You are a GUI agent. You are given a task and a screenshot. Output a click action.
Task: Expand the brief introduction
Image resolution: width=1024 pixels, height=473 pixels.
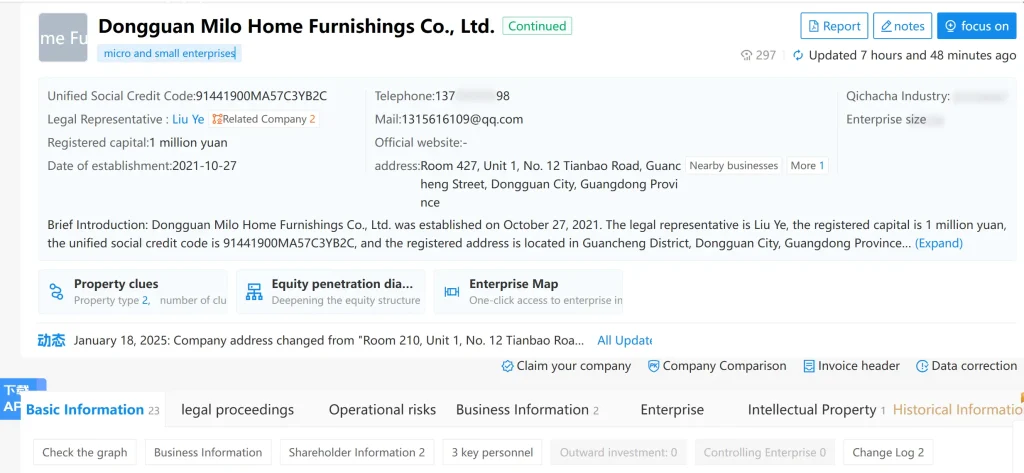pos(938,243)
